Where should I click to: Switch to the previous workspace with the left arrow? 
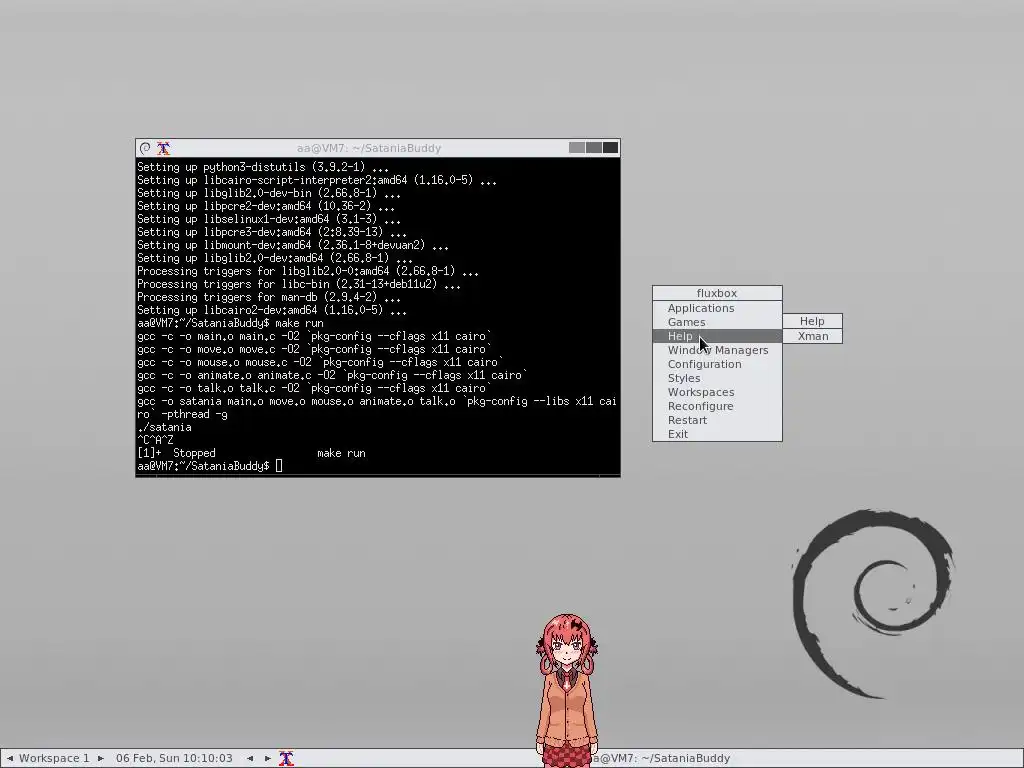click(x=9, y=758)
